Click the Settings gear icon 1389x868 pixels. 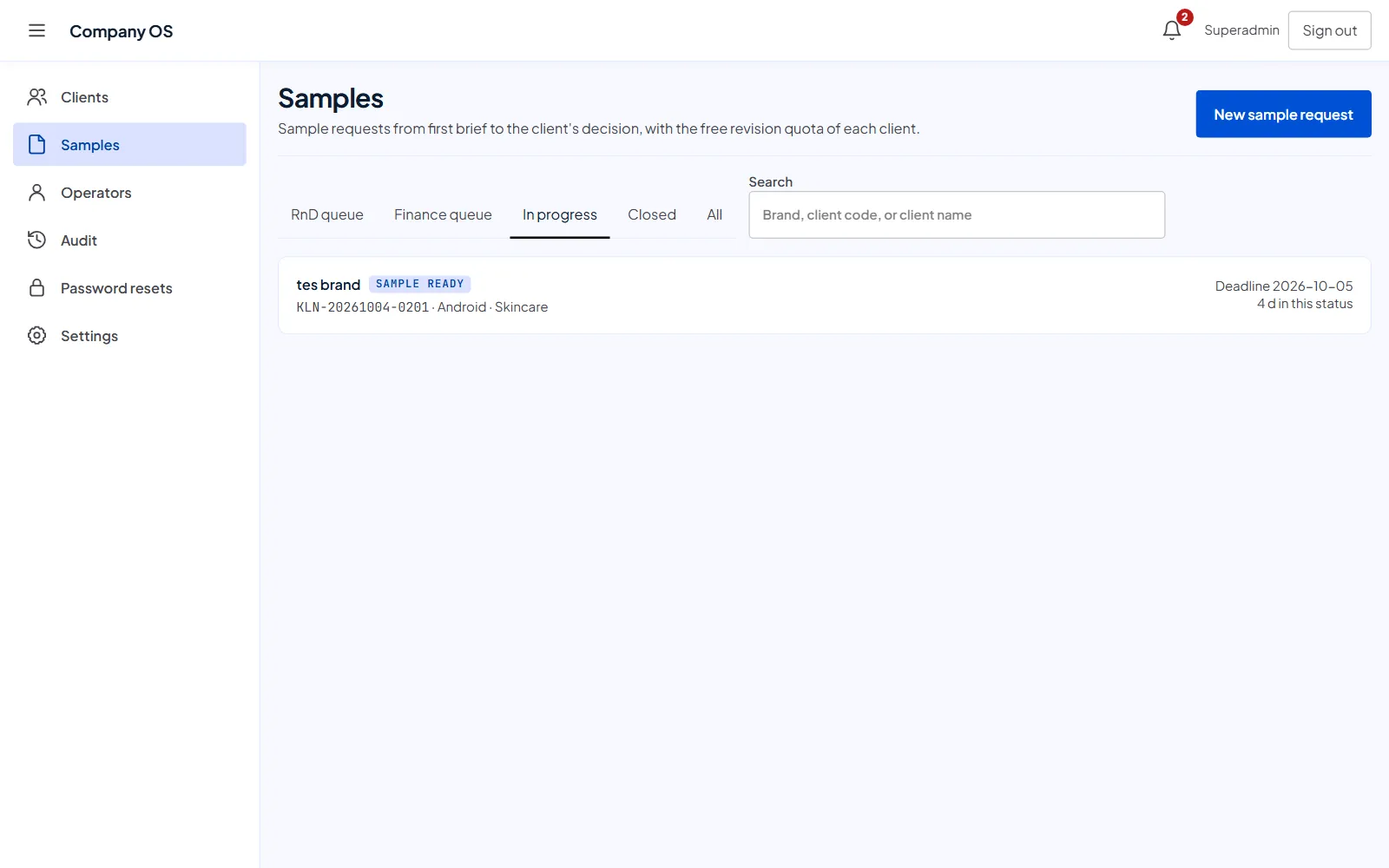click(36, 335)
